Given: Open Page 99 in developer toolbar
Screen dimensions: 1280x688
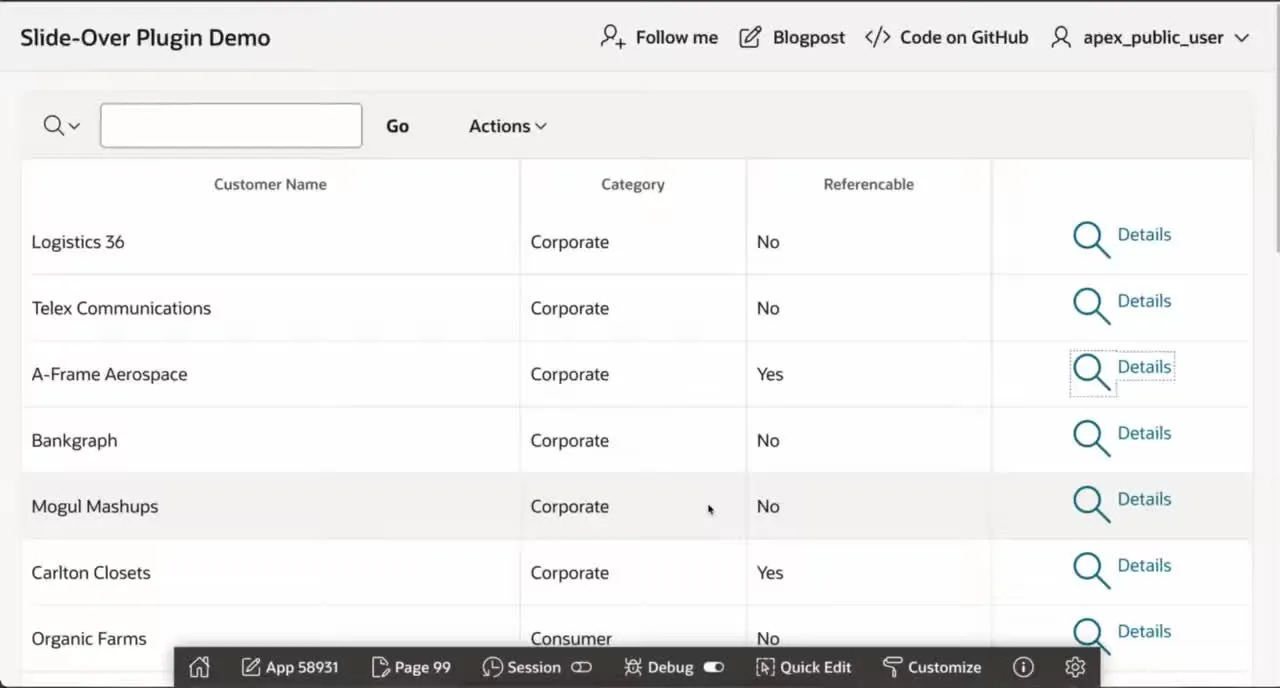Looking at the screenshot, I should click(411, 668).
